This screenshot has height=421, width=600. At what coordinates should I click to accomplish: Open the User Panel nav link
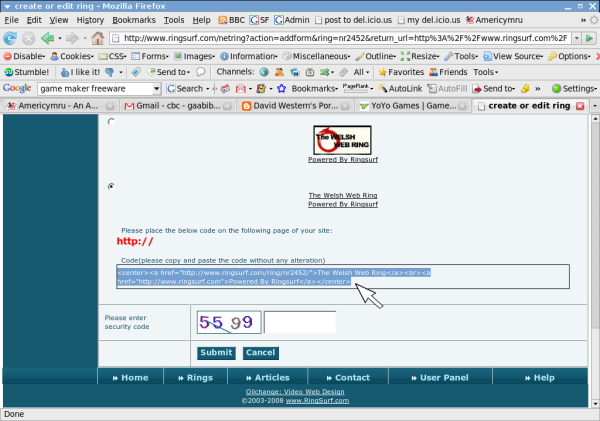440,377
